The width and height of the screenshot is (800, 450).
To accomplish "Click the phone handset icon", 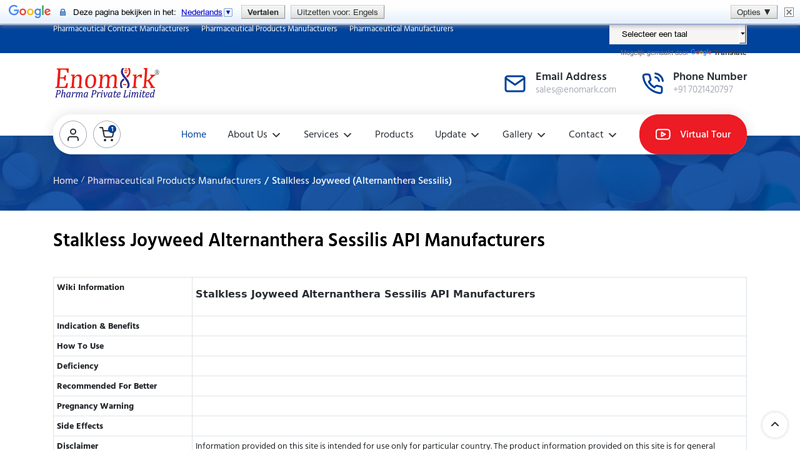I will click(x=653, y=83).
